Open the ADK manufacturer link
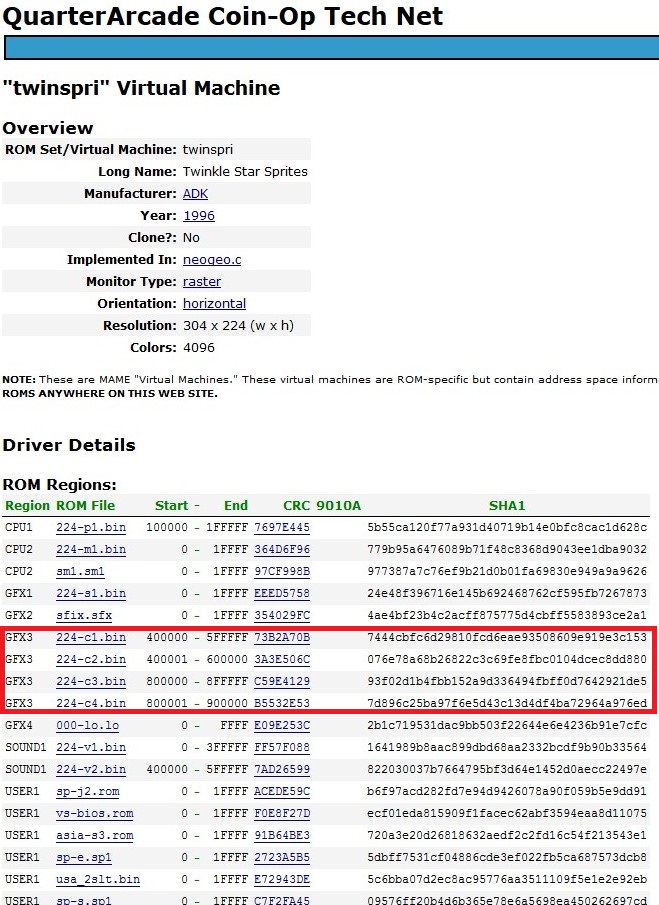Screen dimensions: 659x905 (195, 193)
